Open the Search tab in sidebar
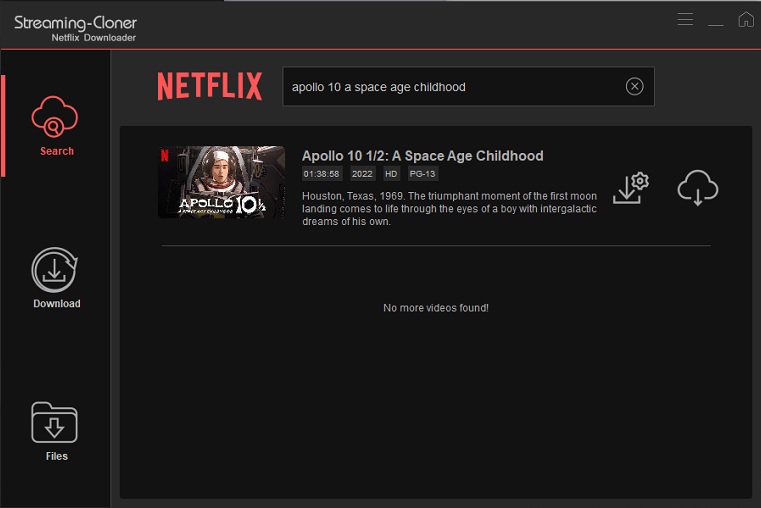 [55, 126]
